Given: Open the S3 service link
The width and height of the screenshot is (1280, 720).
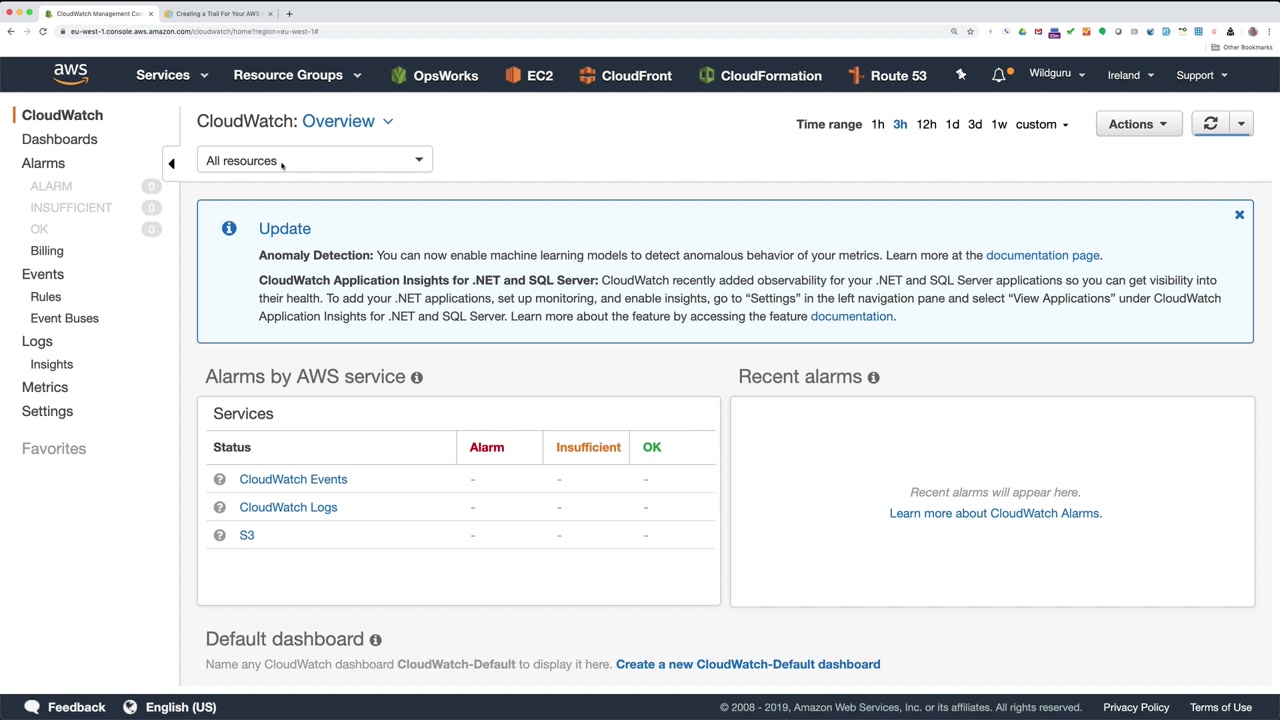Looking at the screenshot, I should pyautogui.click(x=247, y=535).
